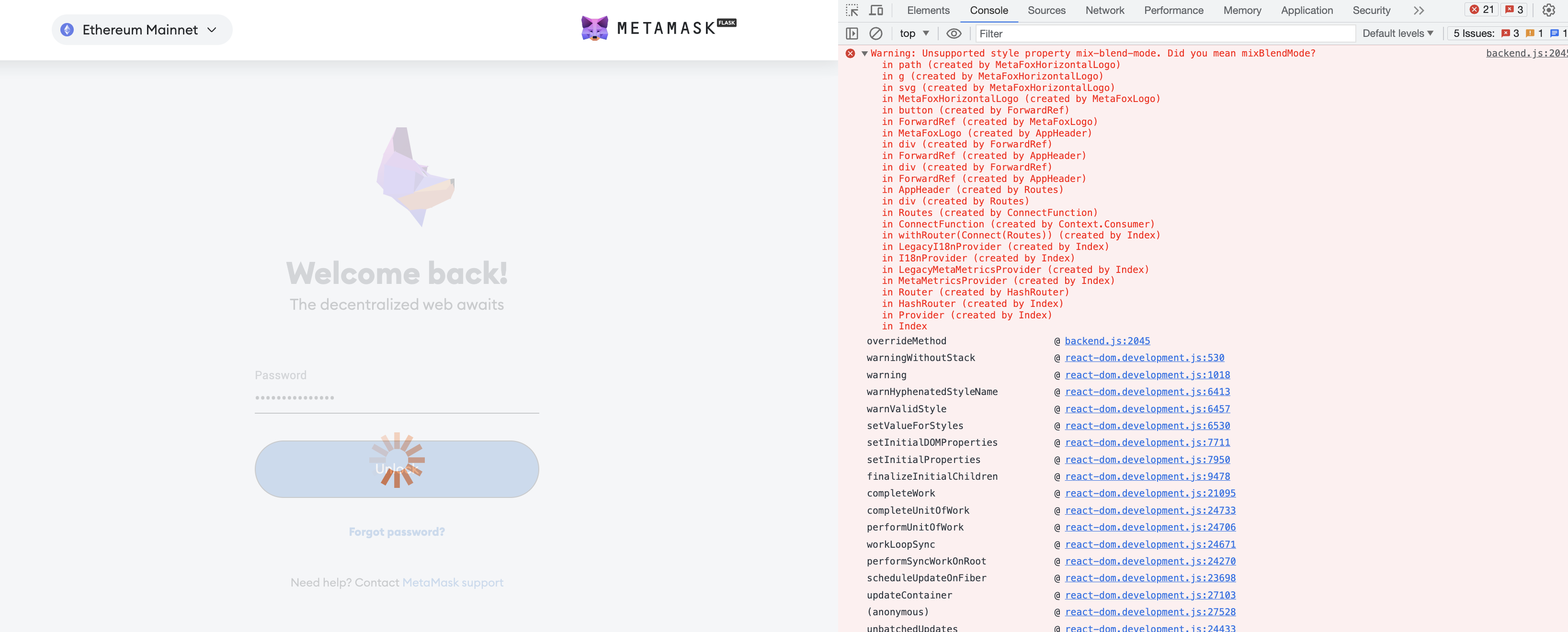
Task: Switch to the Elements tab
Action: coord(928,11)
